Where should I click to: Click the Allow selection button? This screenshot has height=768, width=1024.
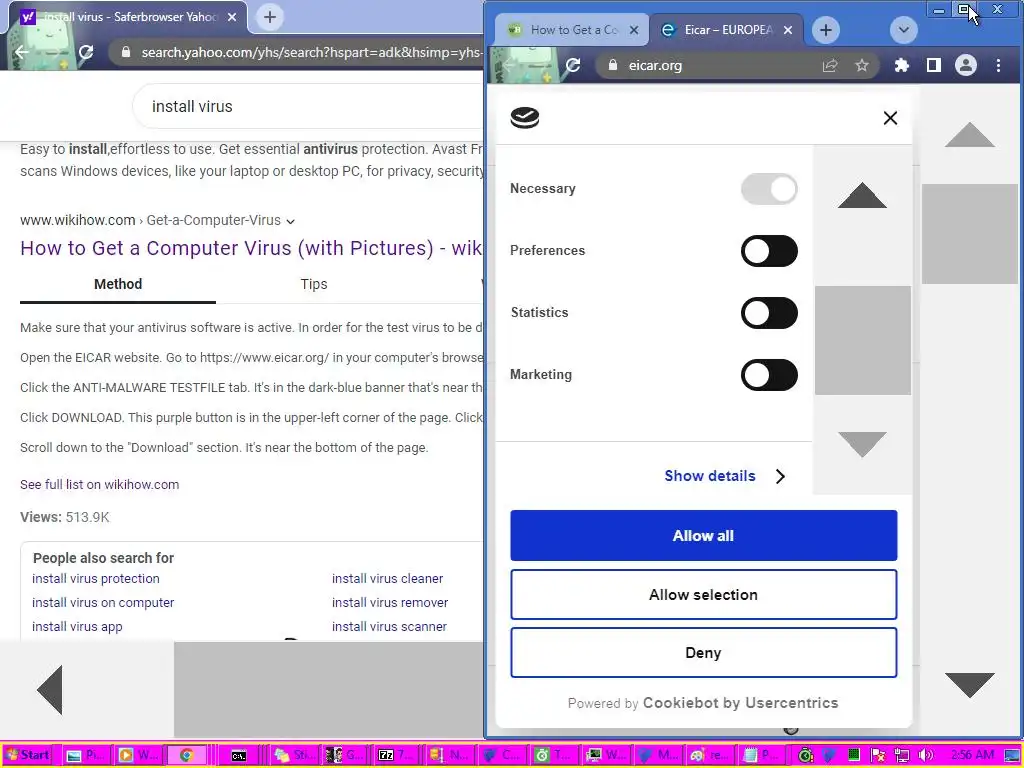tap(703, 595)
